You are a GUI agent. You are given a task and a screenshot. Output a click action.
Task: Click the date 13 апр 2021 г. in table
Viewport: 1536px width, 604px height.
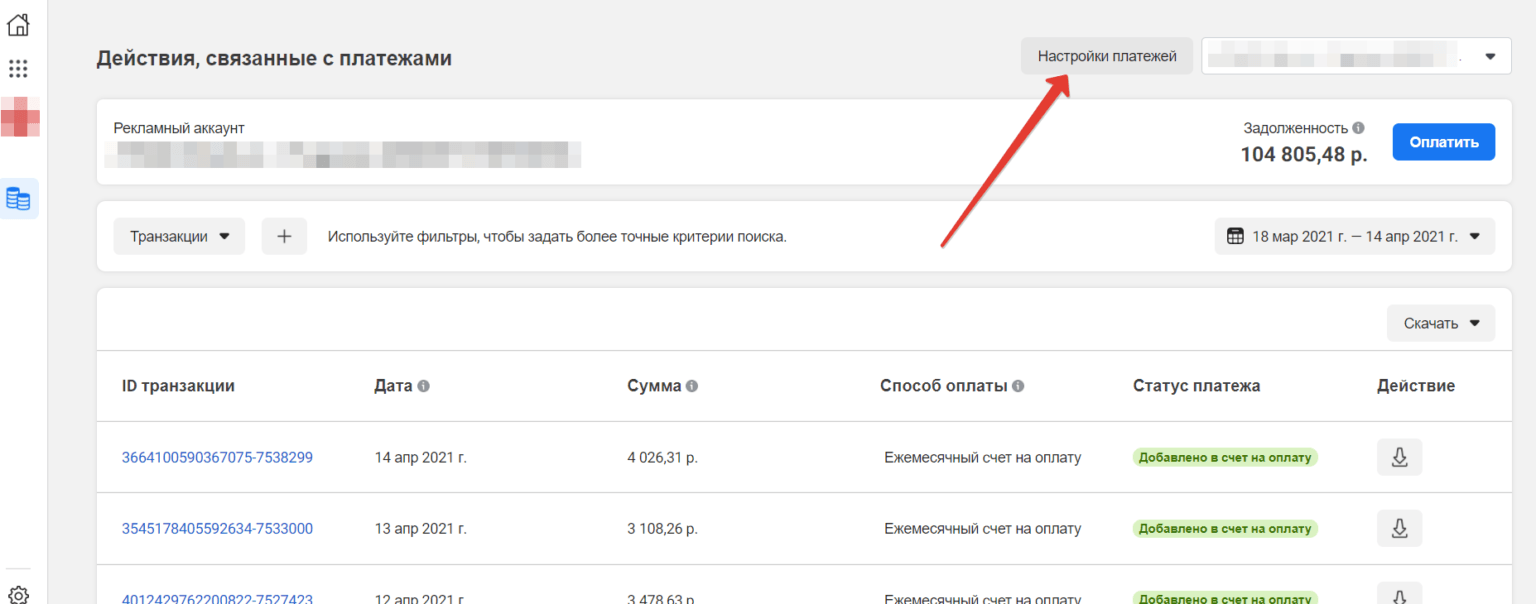pyautogui.click(x=420, y=528)
